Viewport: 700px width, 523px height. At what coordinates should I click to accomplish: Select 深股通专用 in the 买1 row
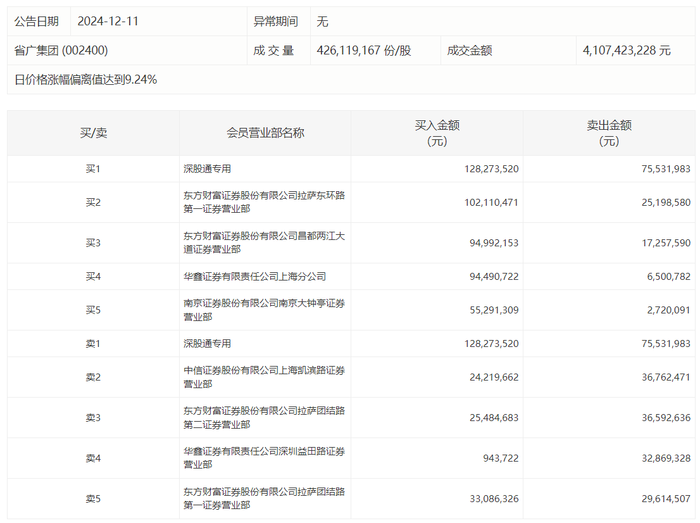pyautogui.click(x=207, y=169)
